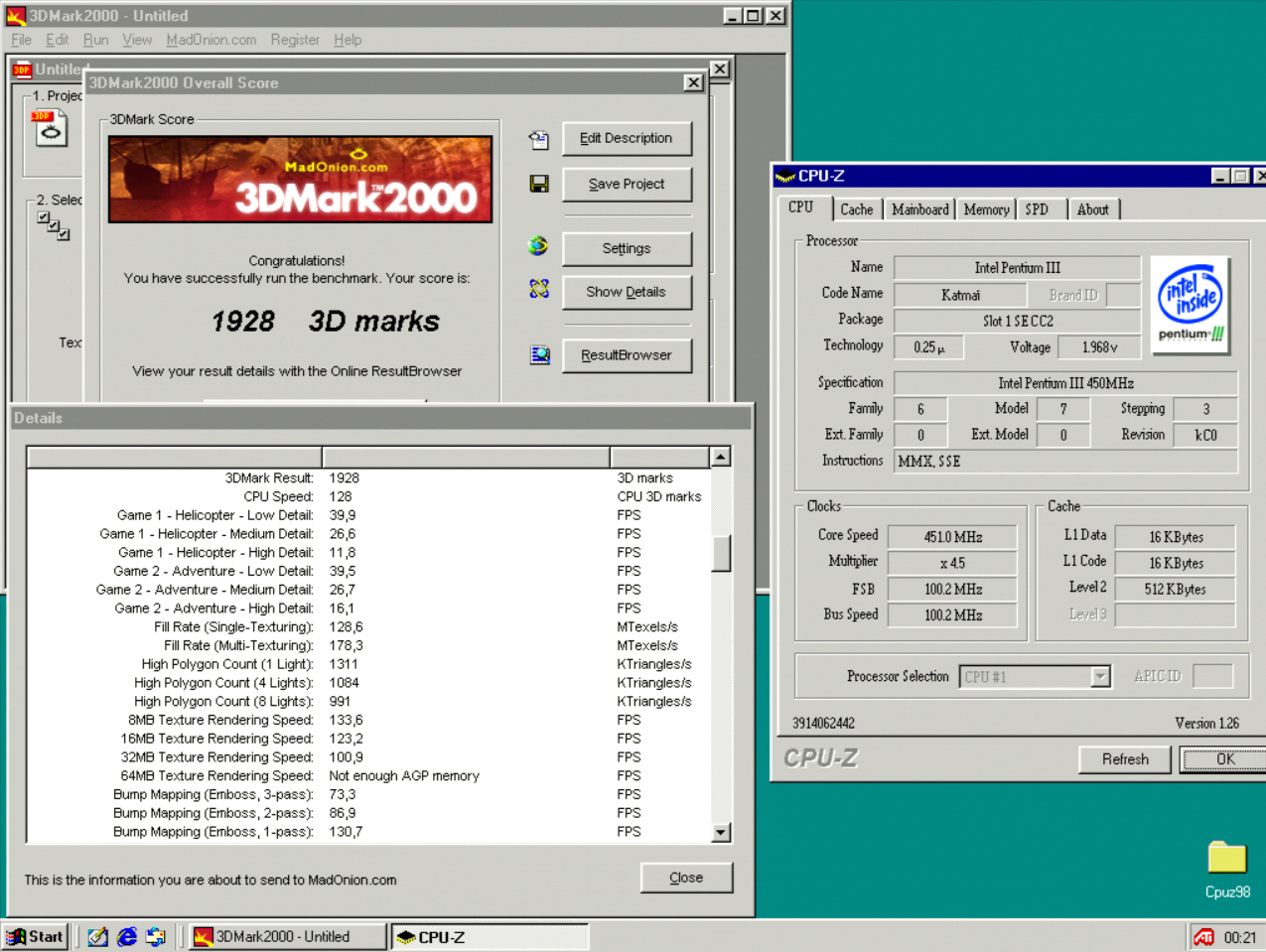Click the Show Details button

tap(627, 292)
